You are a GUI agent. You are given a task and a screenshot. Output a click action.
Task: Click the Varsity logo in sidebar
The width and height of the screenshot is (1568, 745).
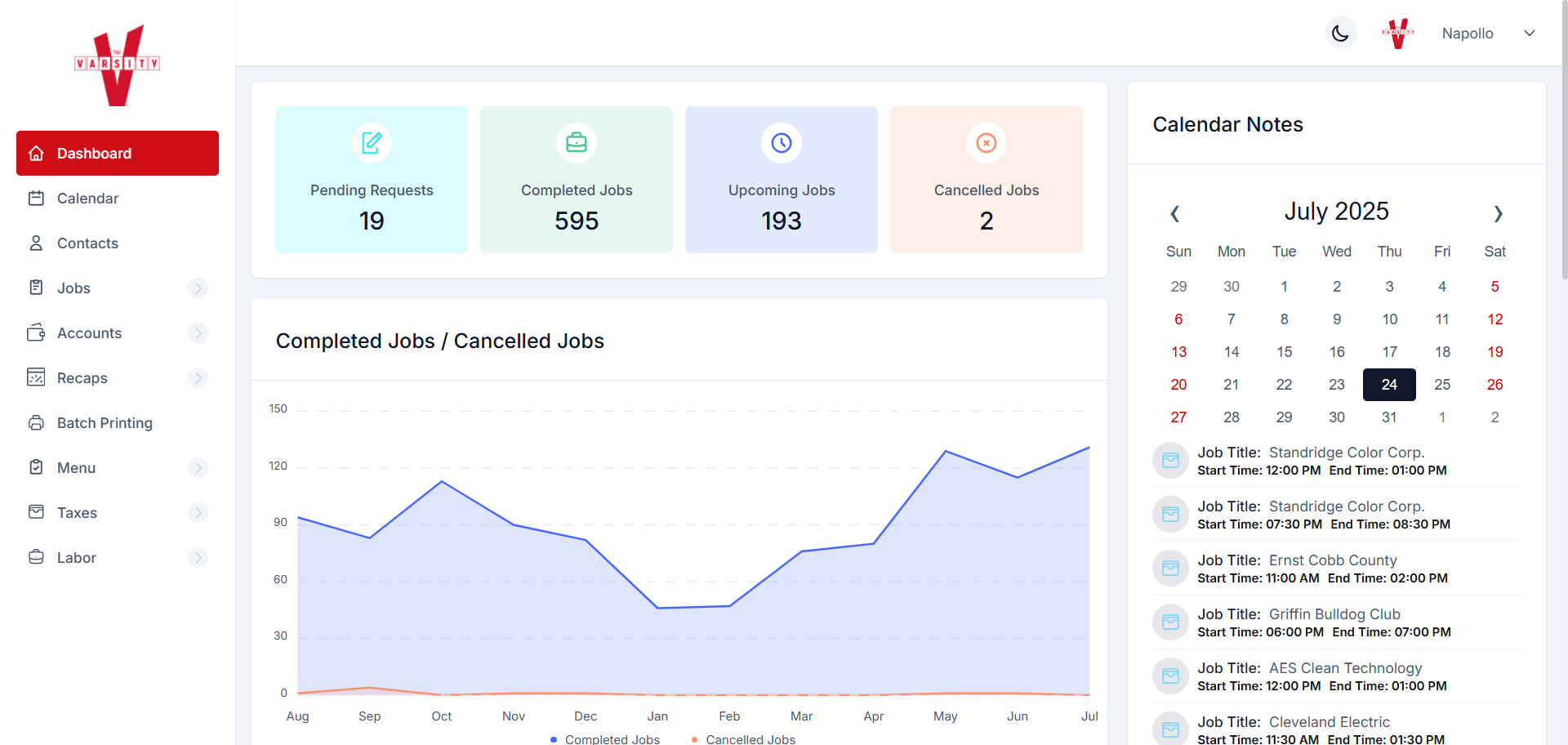pyautogui.click(x=118, y=65)
